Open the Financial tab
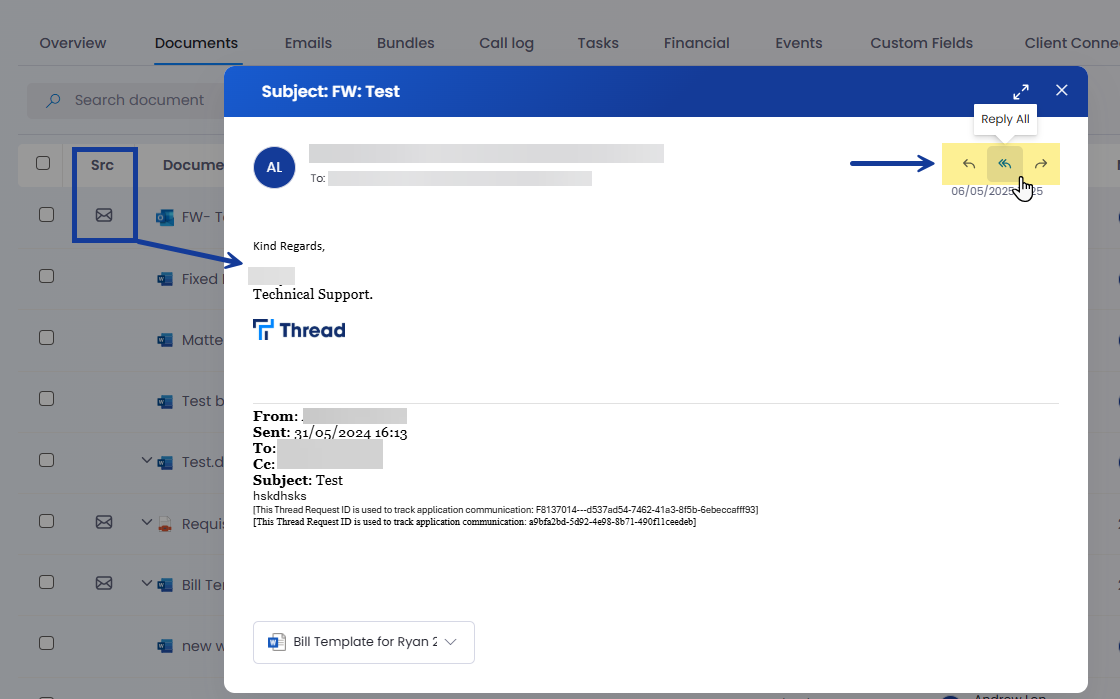 pyautogui.click(x=696, y=43)
